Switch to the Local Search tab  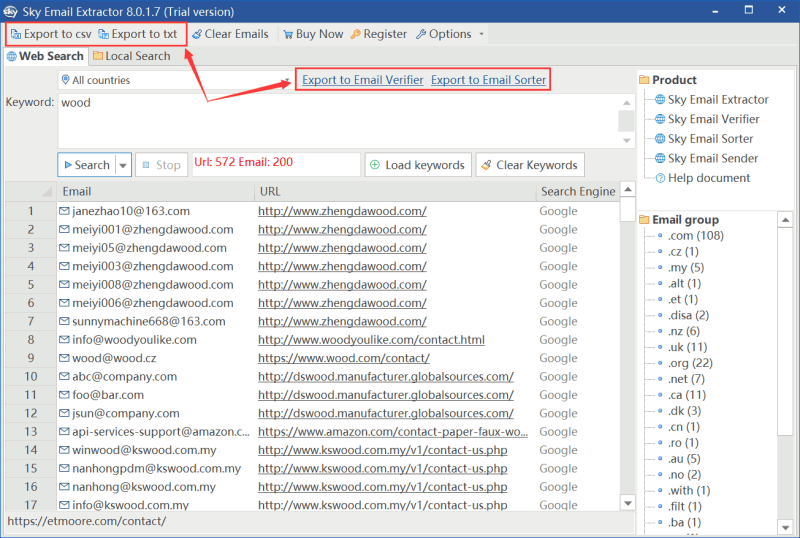pyautogui.click(x=132, y=56)
